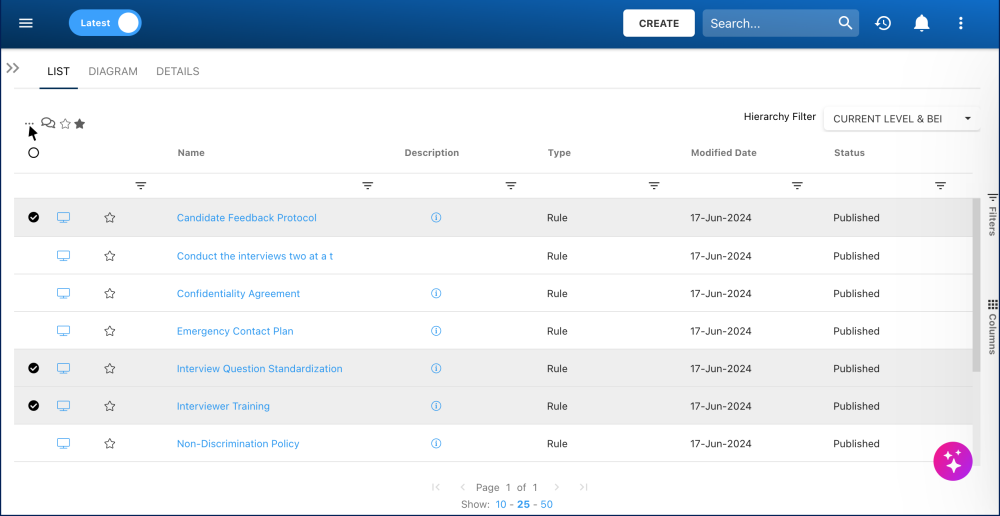Open the Emergency Contact Plan link
Viewport: 1000px width, 516px height.
pos(235,331)
